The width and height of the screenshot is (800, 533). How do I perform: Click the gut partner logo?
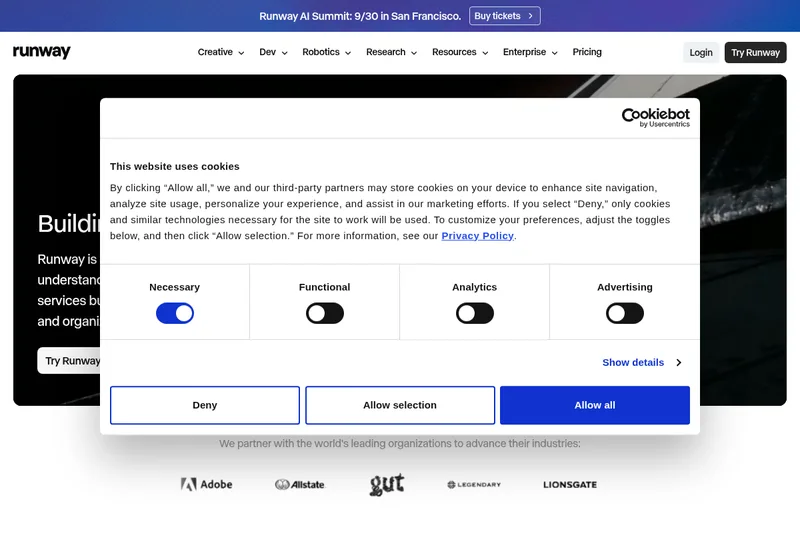(x=387, y=484)
